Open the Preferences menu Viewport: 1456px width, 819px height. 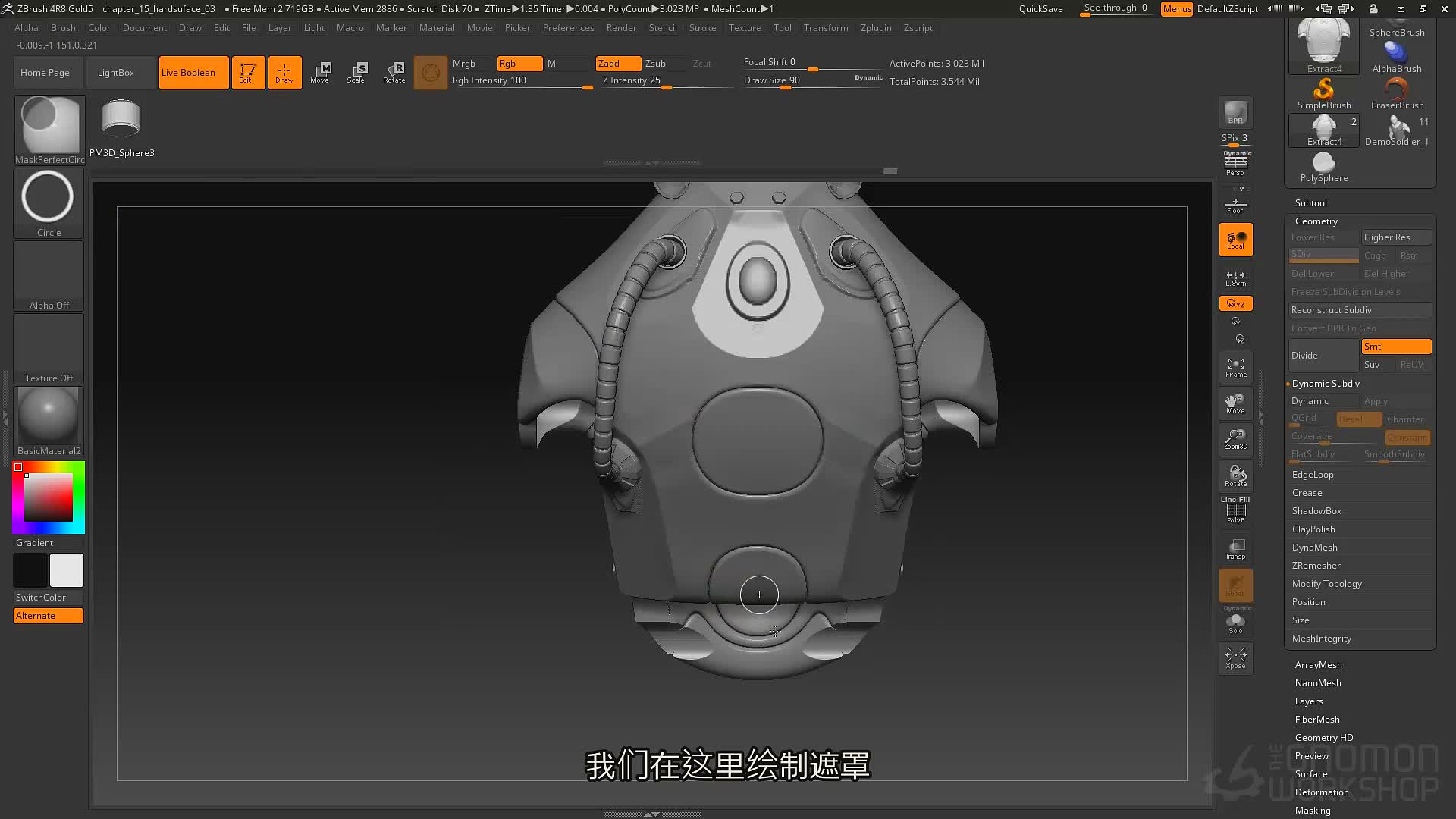pyautogui.click(x=568, y=28)
